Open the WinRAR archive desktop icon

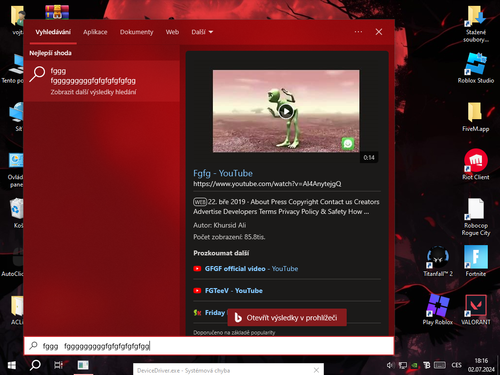(57, 12)
